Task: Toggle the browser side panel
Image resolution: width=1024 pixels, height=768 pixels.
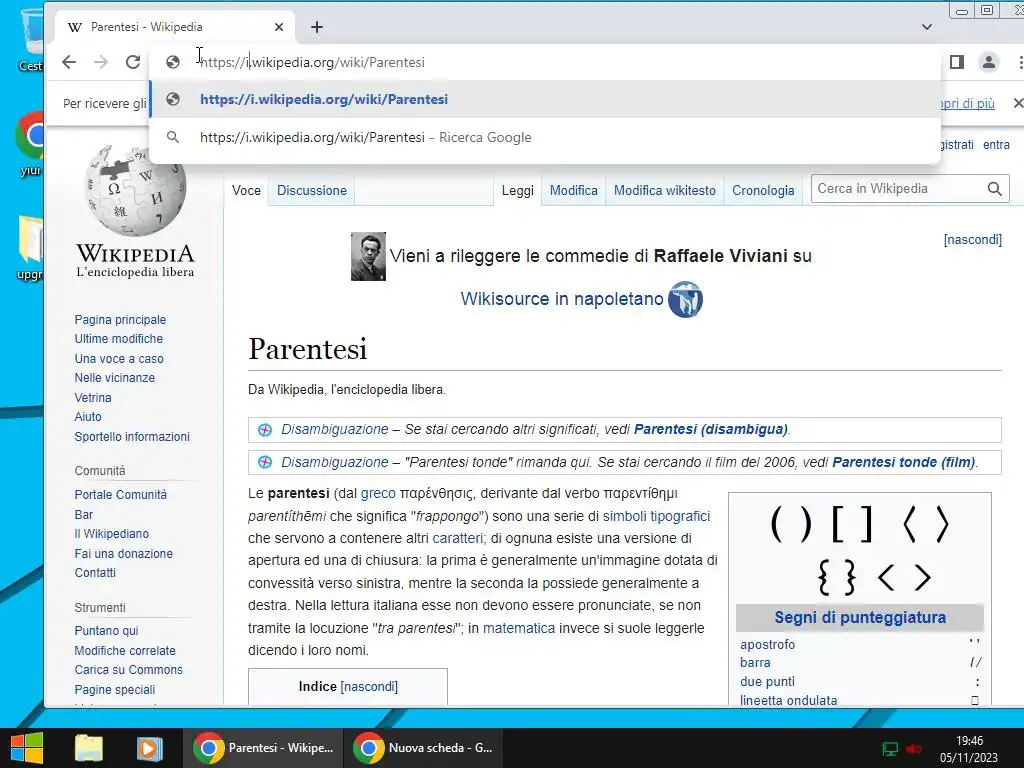Action: pyautogui.click(x=957, y=62)
